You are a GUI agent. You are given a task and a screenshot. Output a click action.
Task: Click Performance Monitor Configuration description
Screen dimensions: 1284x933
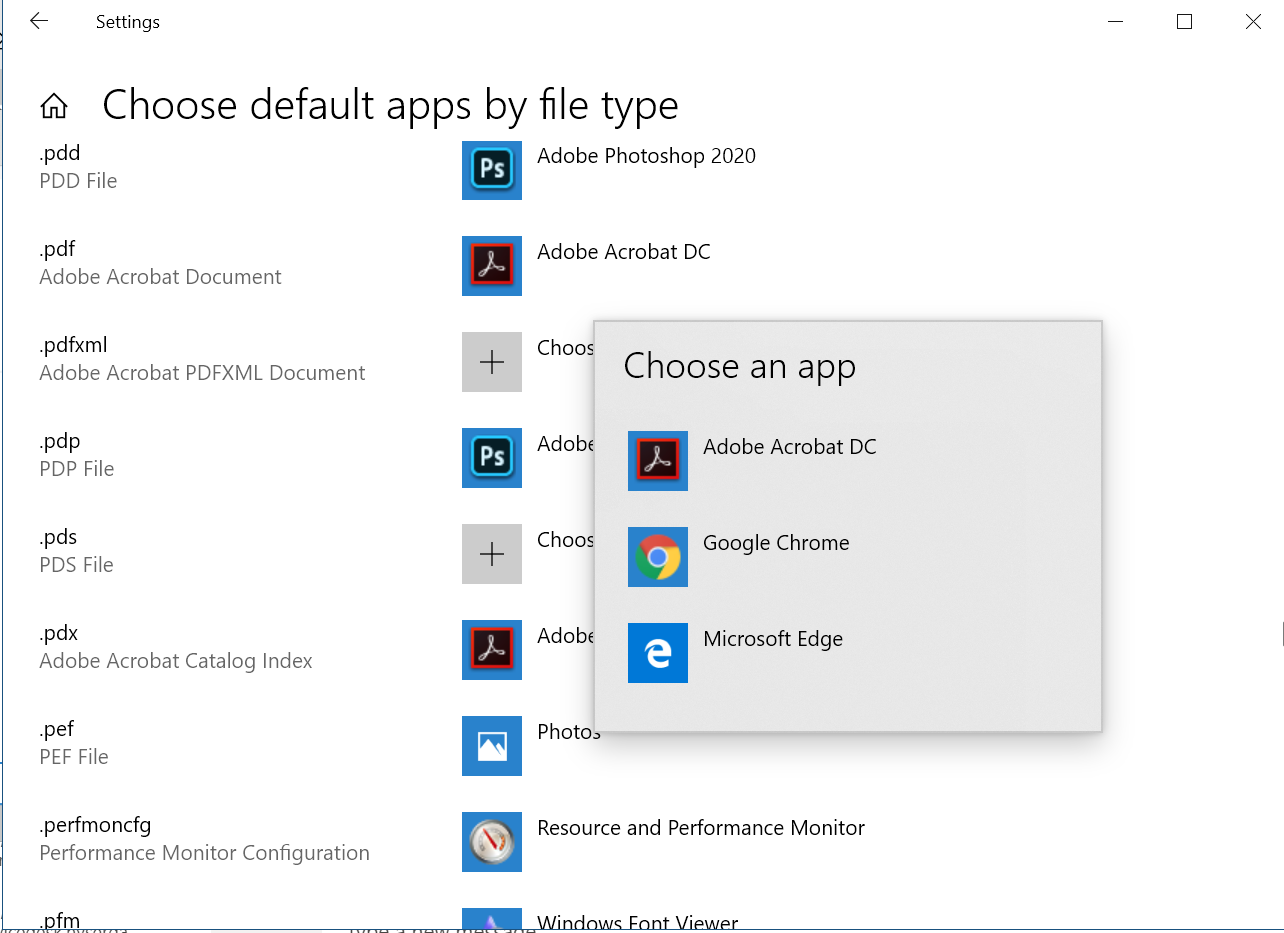point(204,853)
